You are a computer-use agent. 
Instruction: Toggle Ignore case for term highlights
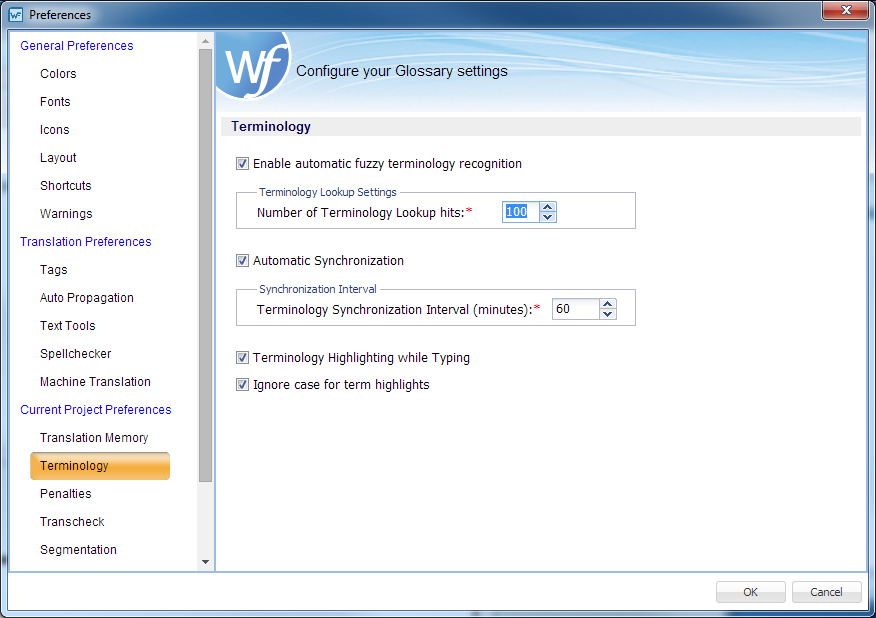(242, 385)
